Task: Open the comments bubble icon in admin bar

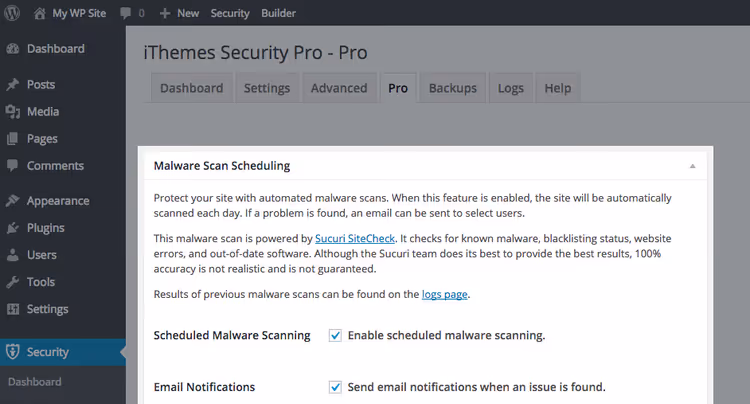Action: 126,13
